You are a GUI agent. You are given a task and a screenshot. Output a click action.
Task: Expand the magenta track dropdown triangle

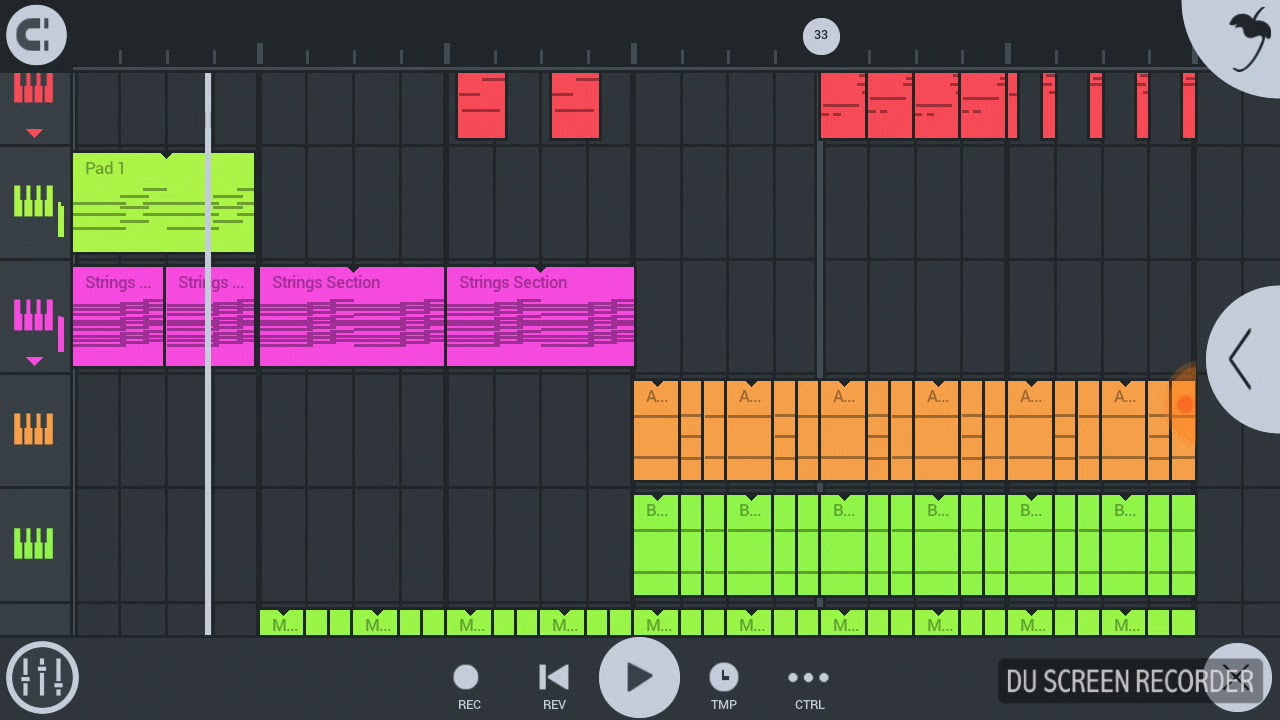(x=34, y=361)
